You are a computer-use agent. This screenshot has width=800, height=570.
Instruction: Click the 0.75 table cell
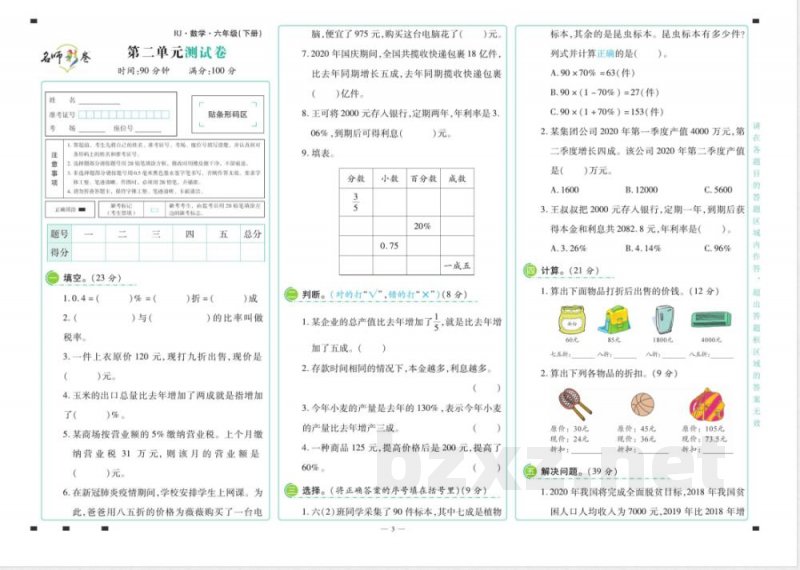[x=390, y=245]
